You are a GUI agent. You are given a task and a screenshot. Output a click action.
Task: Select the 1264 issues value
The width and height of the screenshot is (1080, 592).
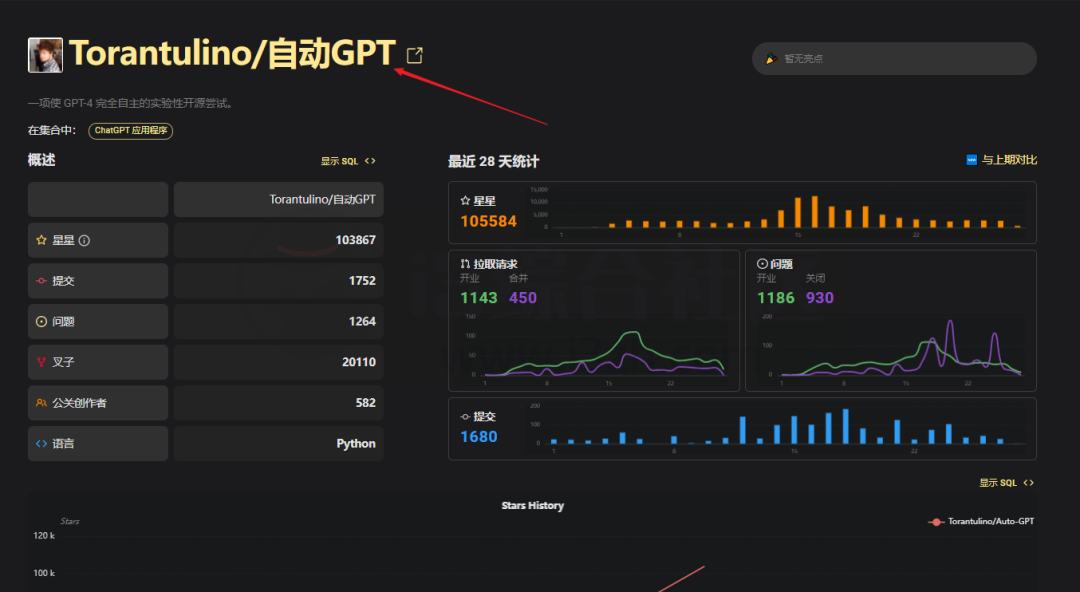(362, 321)
